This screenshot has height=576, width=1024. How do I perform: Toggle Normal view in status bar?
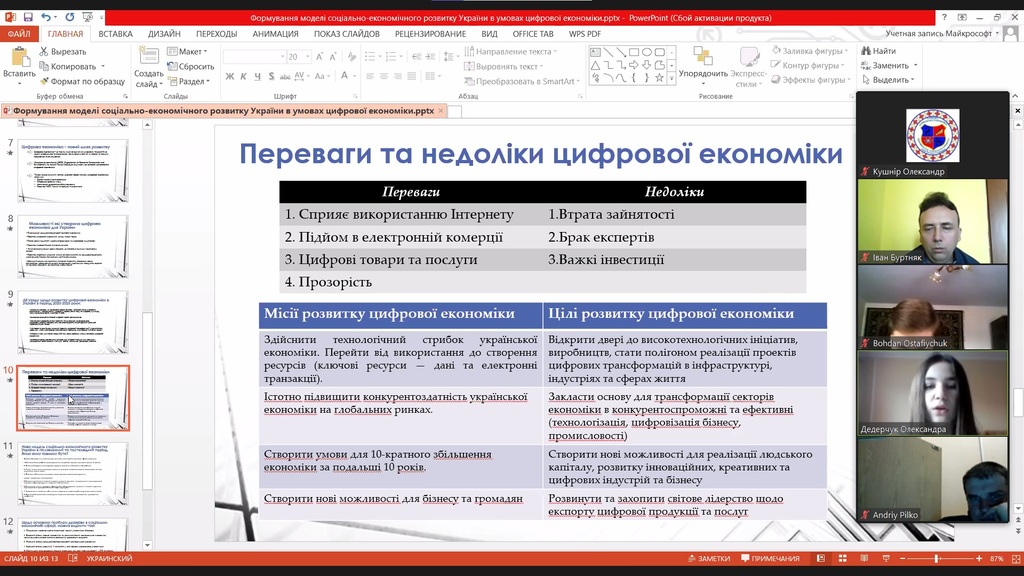[x=819, y=559]
